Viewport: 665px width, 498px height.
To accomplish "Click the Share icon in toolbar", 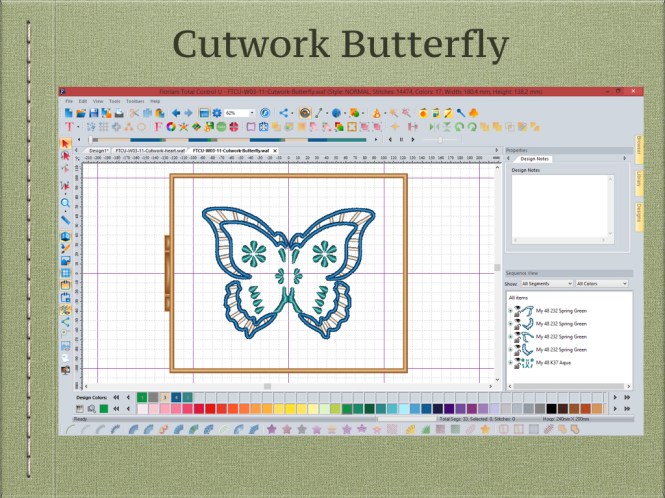I will click(284, 113).
